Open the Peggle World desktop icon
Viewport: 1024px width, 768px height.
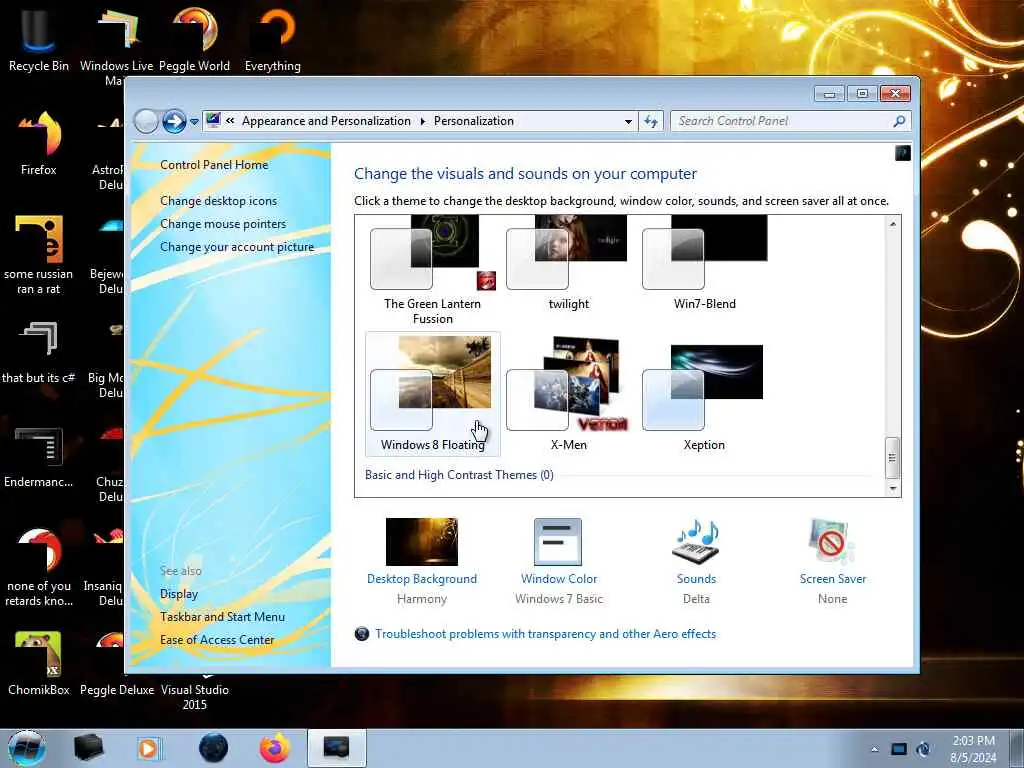pos(195,39)
